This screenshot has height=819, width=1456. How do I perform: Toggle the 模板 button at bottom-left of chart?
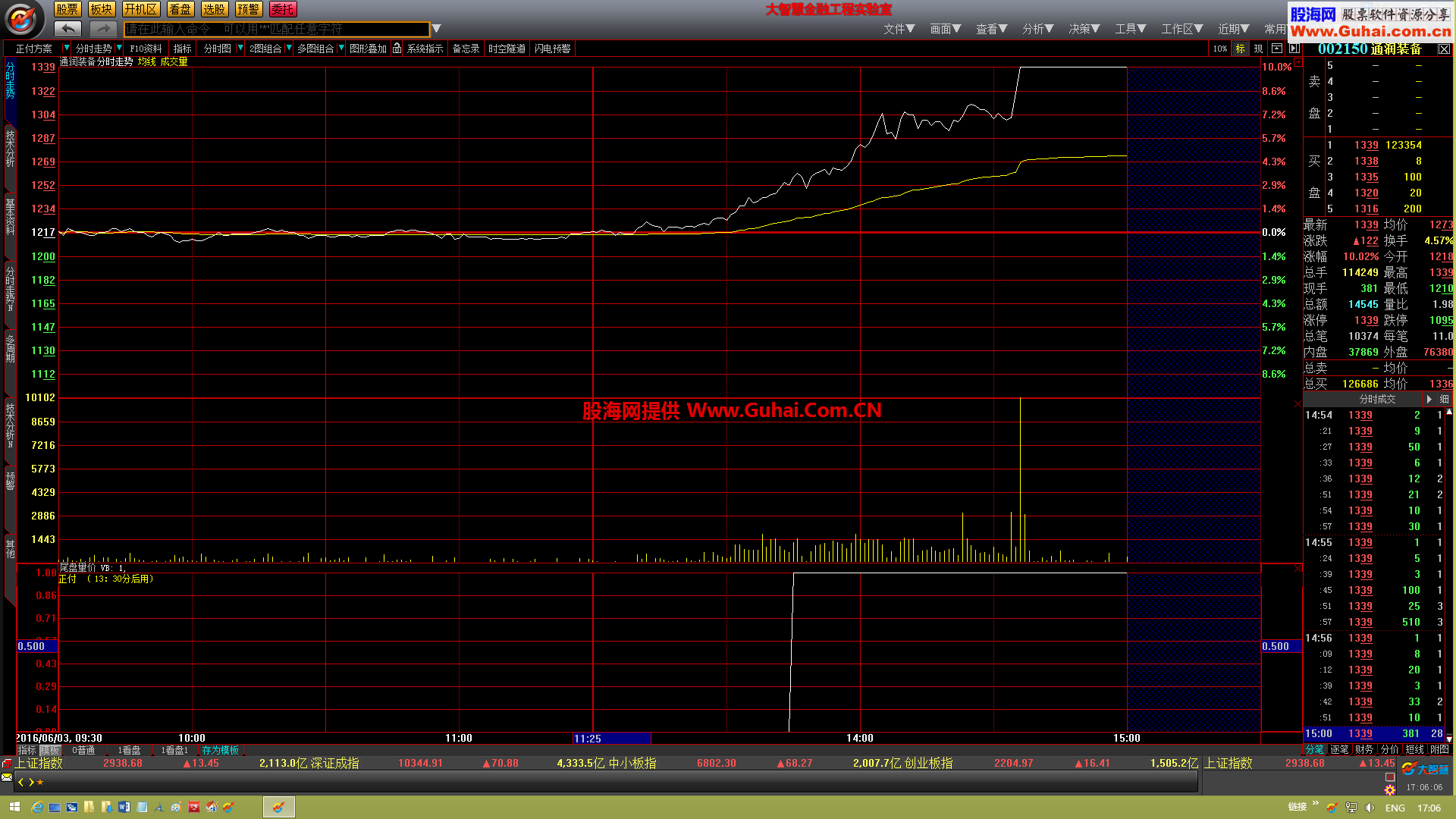click(x=49, y=750)
